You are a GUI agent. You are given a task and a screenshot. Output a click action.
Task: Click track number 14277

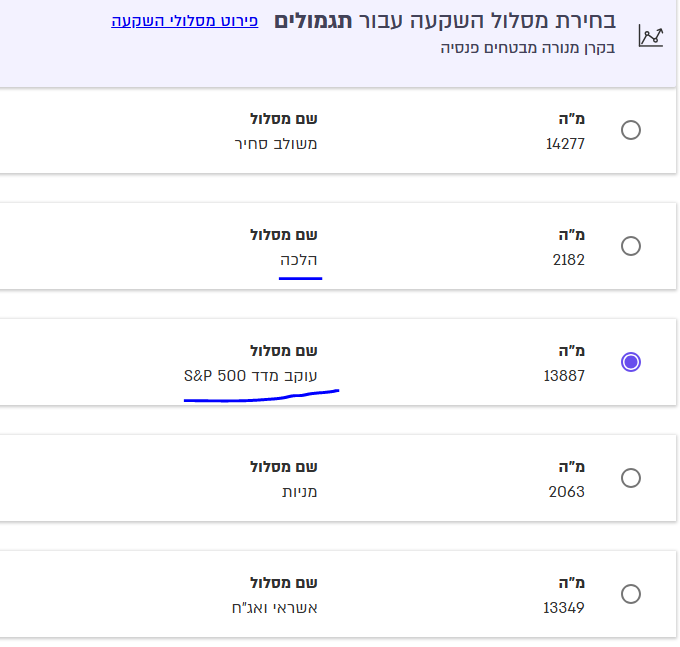[565, 143]
